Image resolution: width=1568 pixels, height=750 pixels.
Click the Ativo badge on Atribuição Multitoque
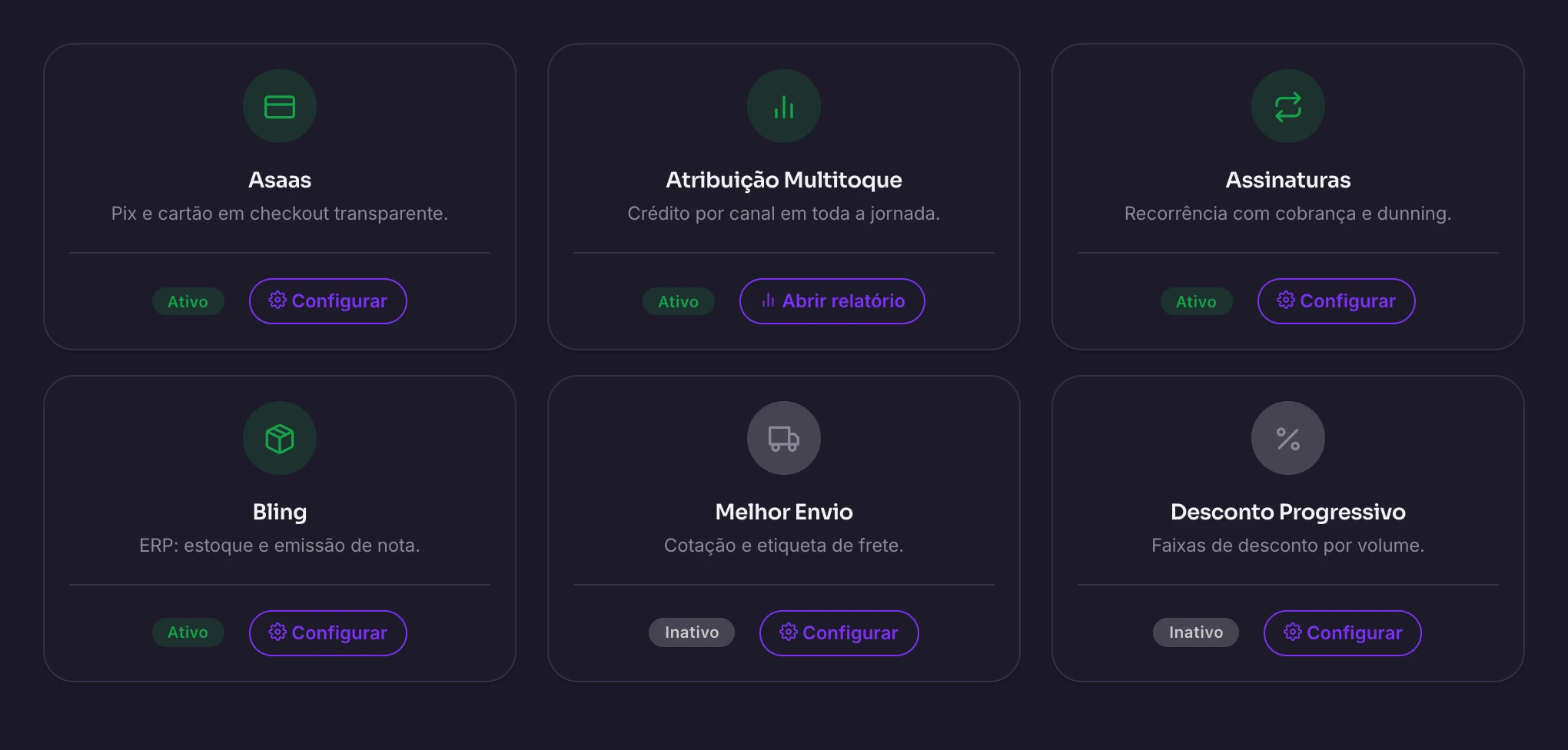[679, 301]
